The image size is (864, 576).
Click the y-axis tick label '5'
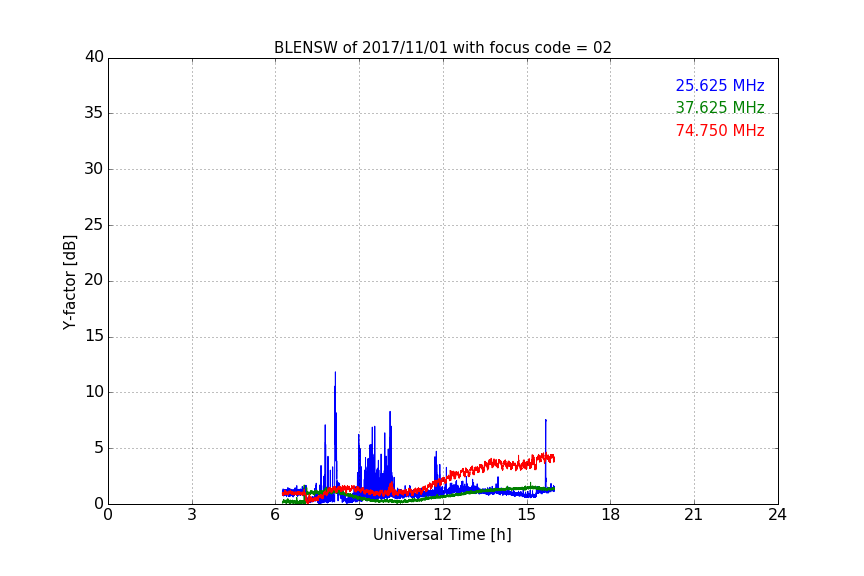tap(99, 448)
